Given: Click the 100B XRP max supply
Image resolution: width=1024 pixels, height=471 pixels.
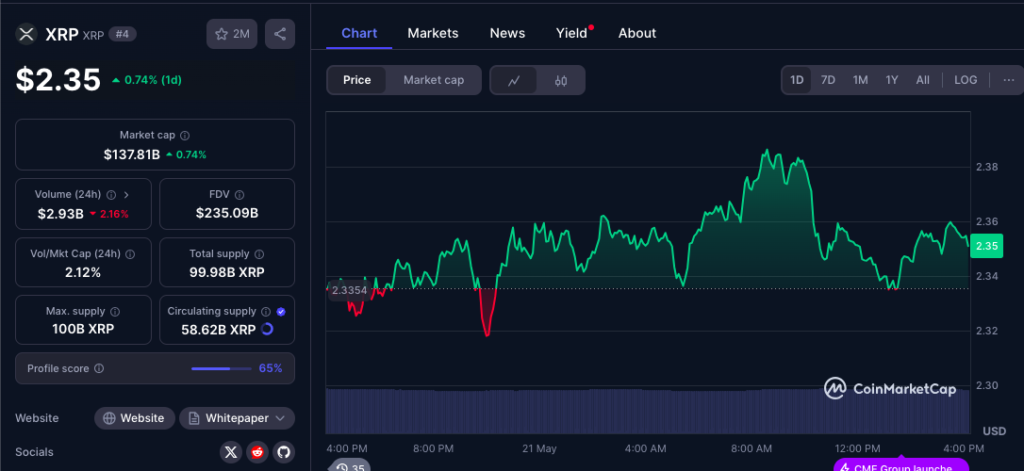Looking at the screenshot, I should coord(83,329).
